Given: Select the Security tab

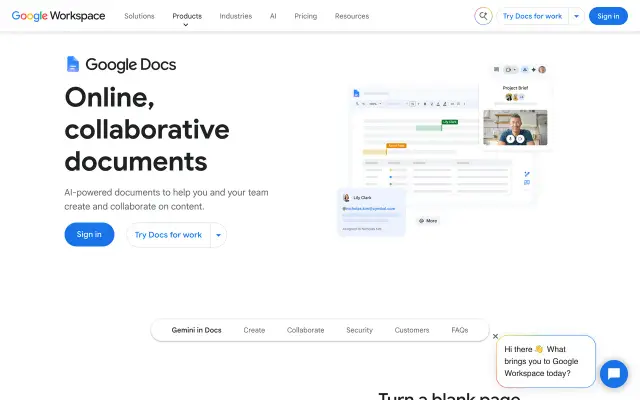Looking at the screenshot, I should [360, 330].
